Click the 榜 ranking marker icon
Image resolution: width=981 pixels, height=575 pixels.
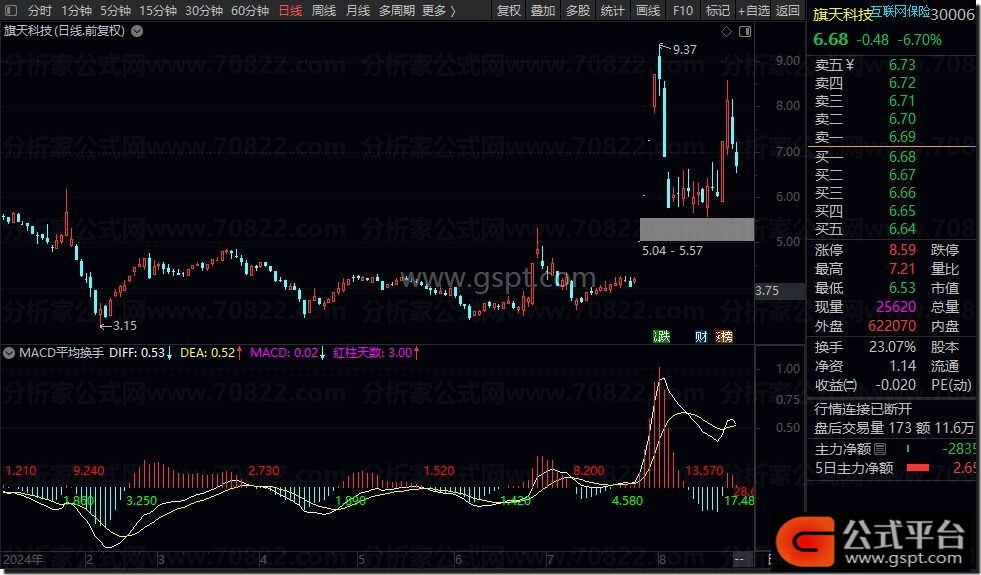coord(724,337)
